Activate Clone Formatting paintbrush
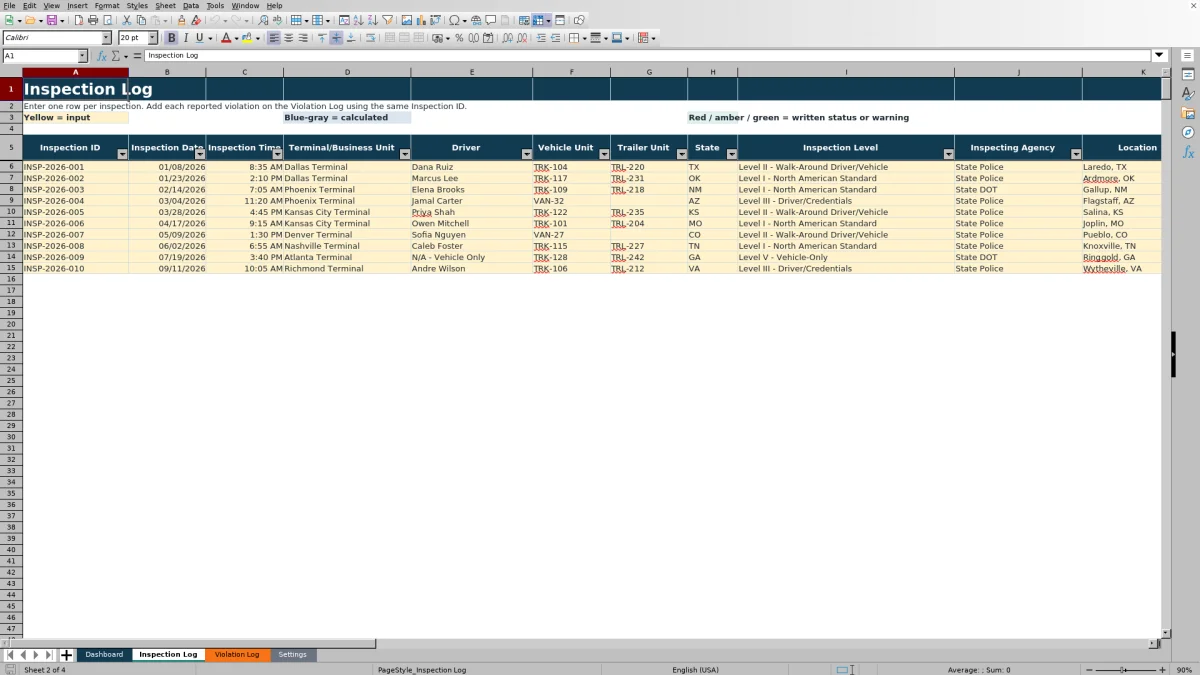 click(181, 20)
